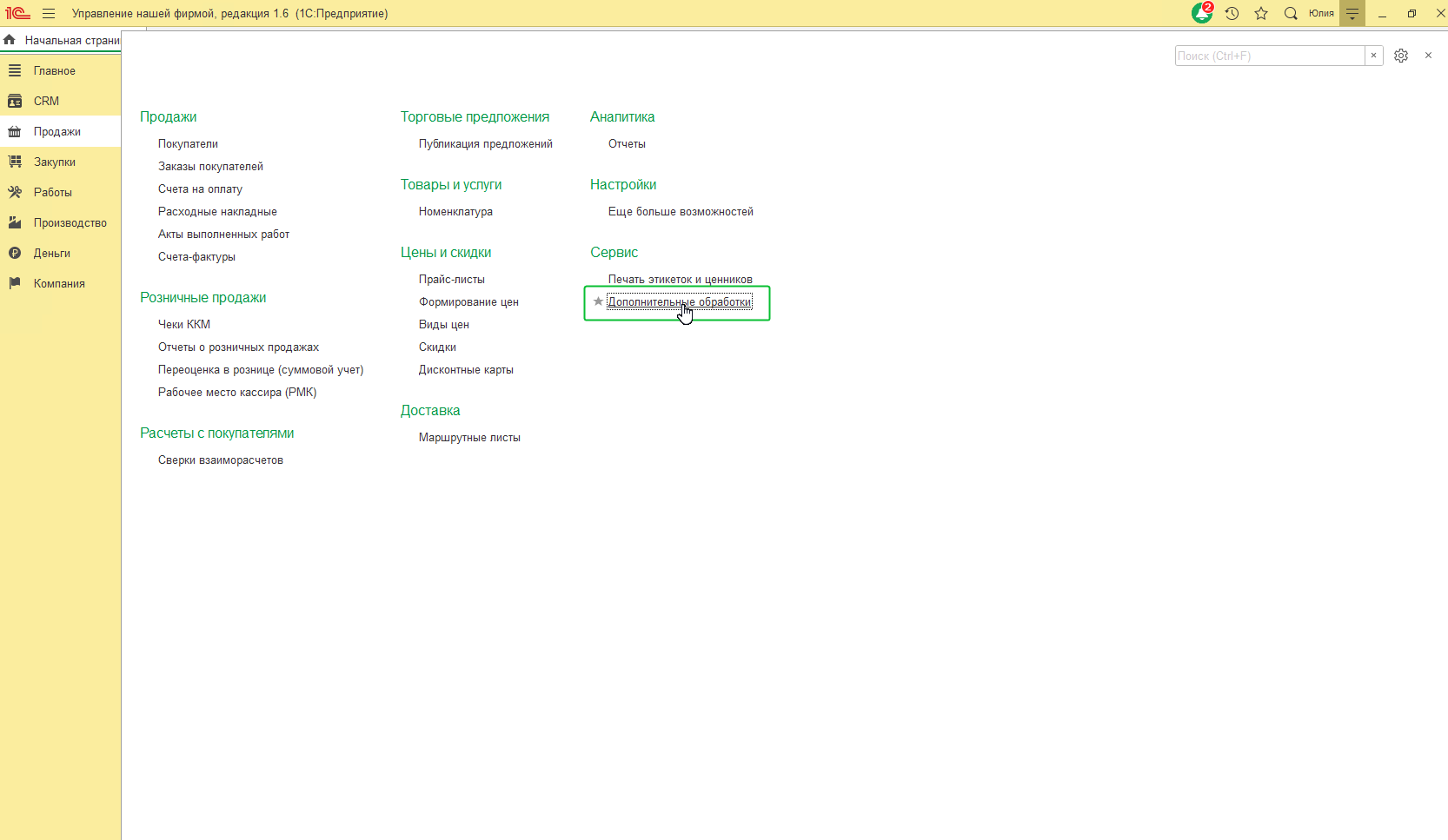Open Формирование цен
Viewport: 1448px width, 840px height.
[468, 301]
